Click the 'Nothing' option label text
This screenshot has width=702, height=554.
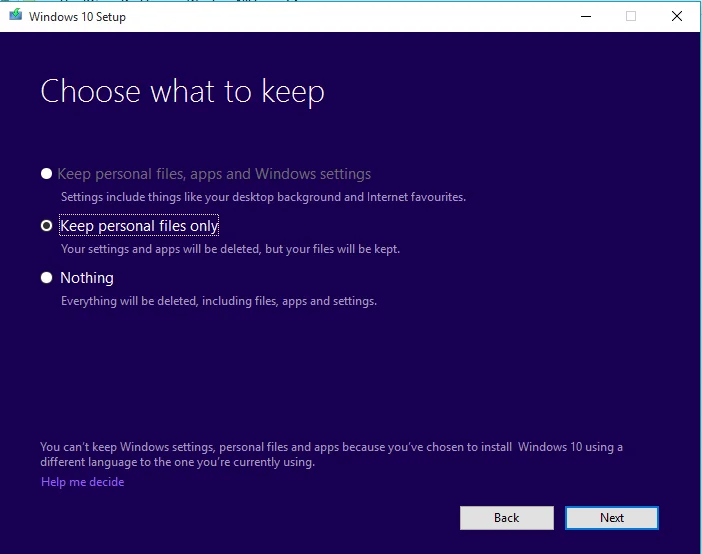click(87, 278)
